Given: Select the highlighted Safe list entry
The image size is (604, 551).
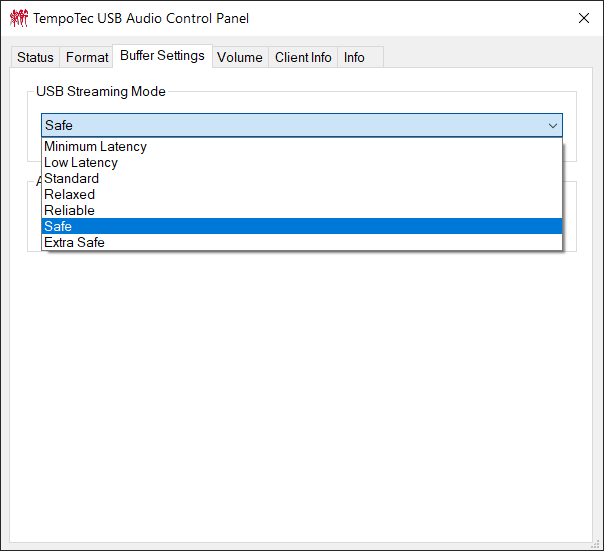Looking at the screenshot, I should pyautogui.click(x=58, y=227).
